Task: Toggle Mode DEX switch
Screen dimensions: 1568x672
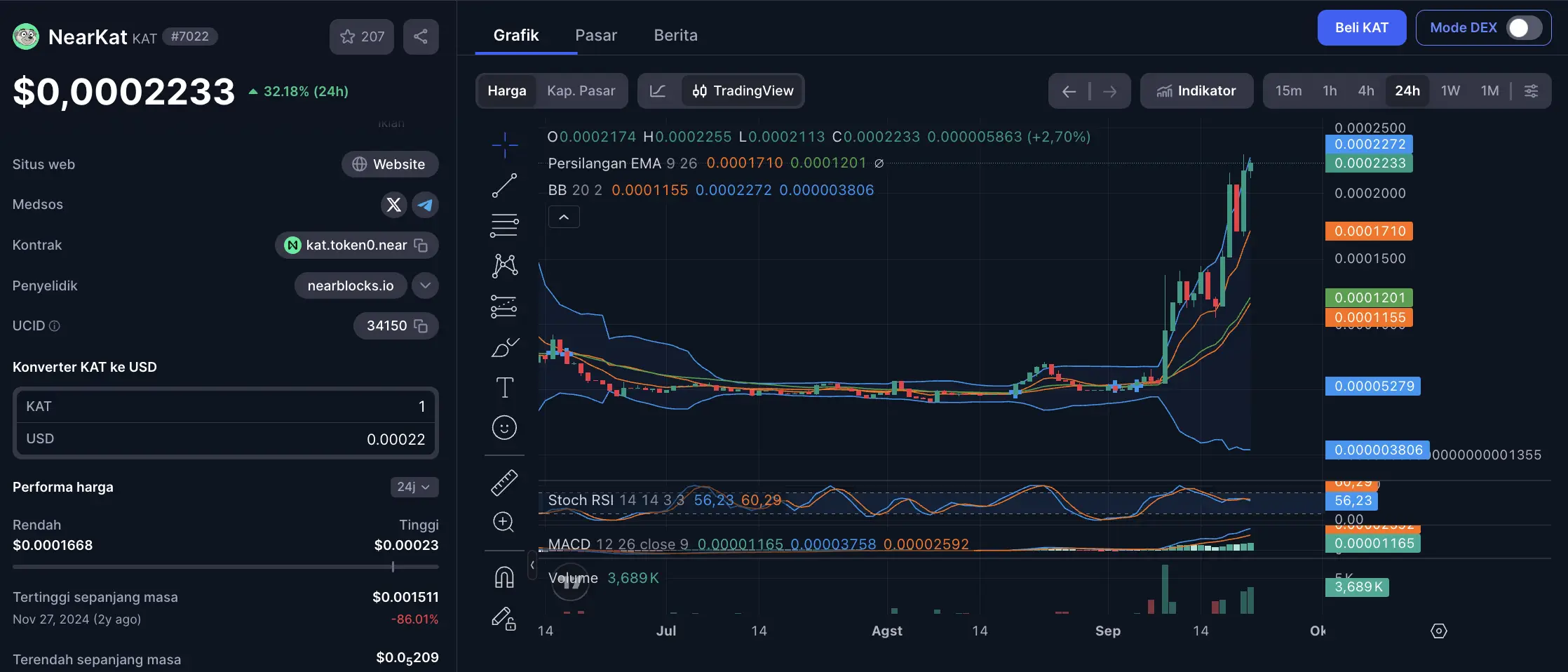Action: pos(1523,28)
